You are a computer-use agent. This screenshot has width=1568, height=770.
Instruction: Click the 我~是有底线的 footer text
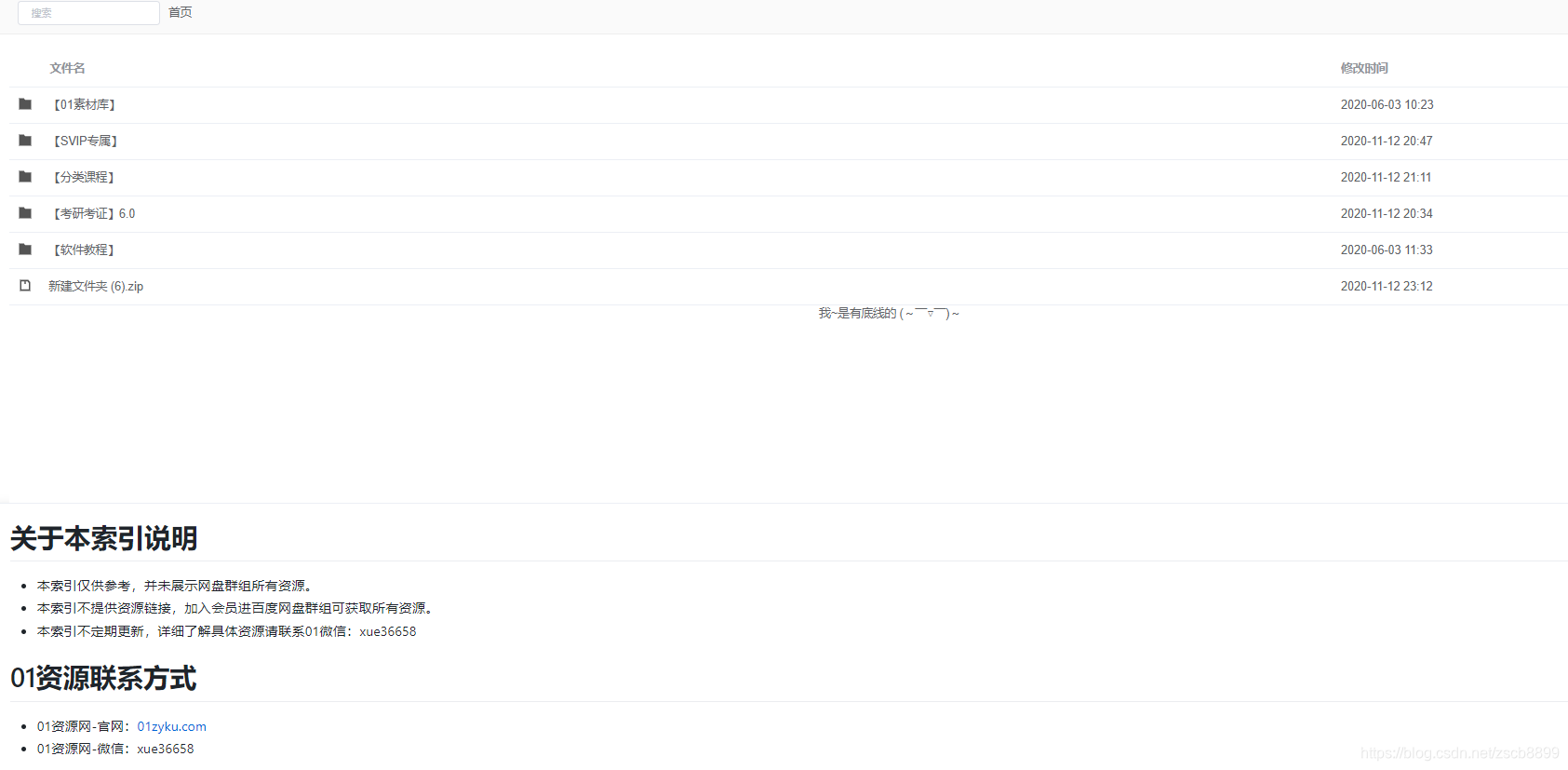889,313
